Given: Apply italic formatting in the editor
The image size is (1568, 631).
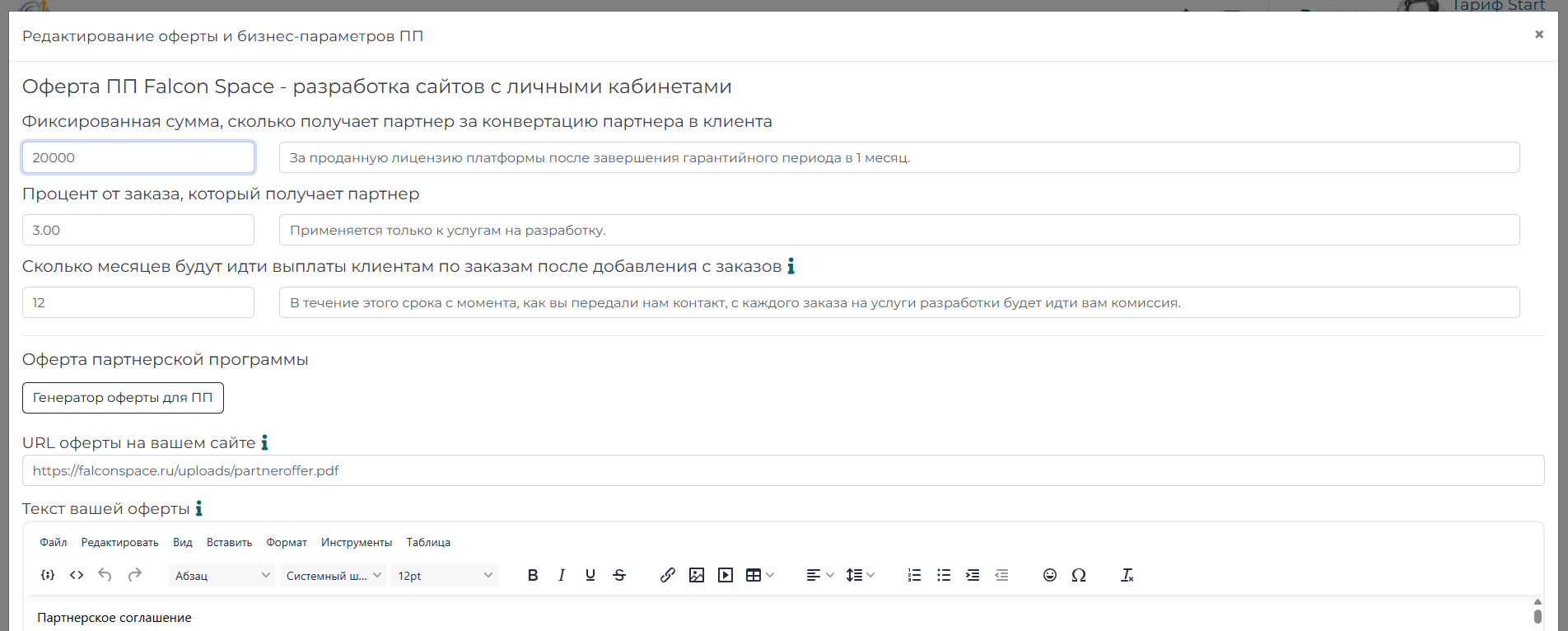Looking at the screenshot, I should tap(562, 576).
